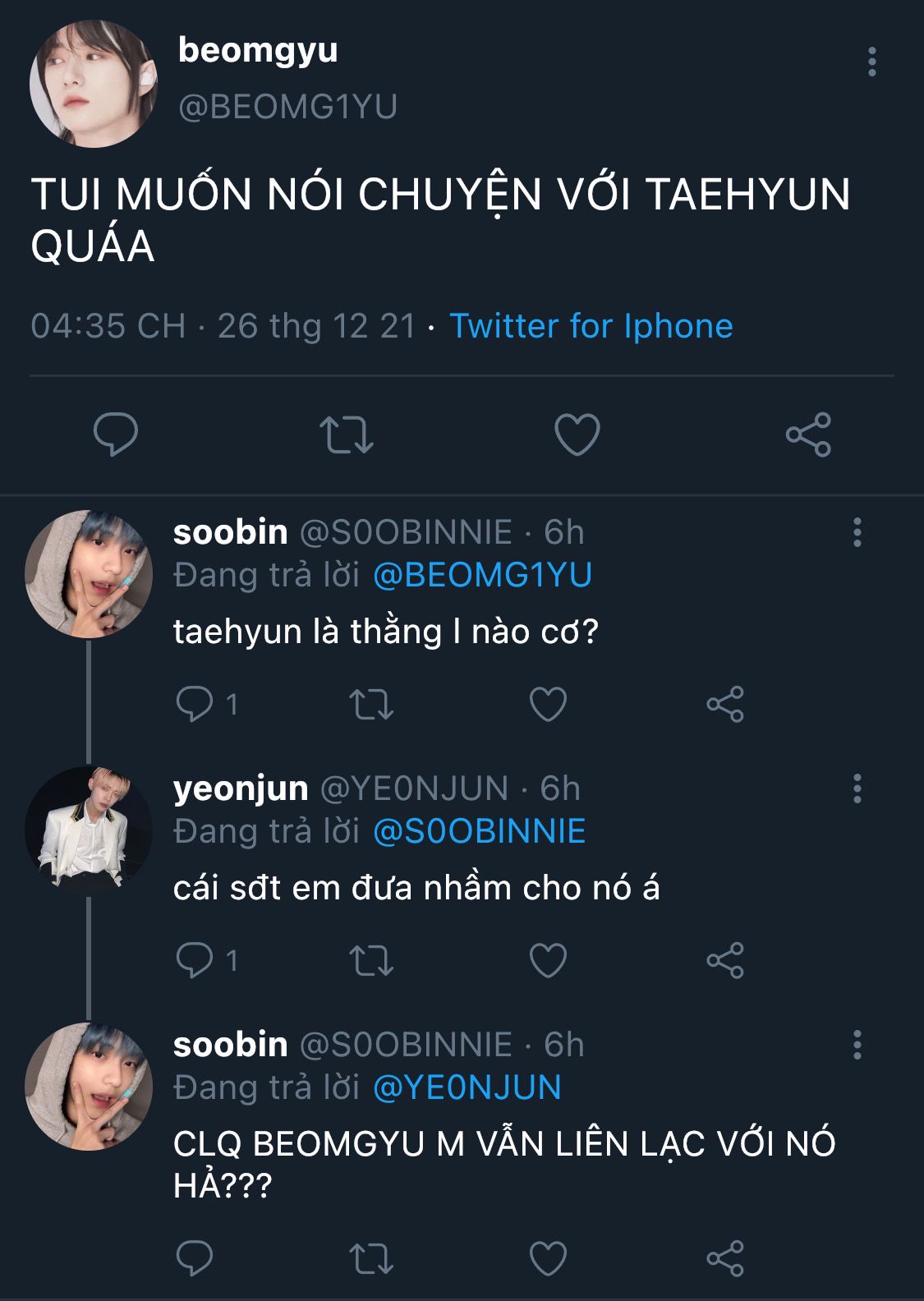Retweet beomgyu's main tweet
Image resolution: width=924 pixels, height=1301 pixels.
click(346, 434)
